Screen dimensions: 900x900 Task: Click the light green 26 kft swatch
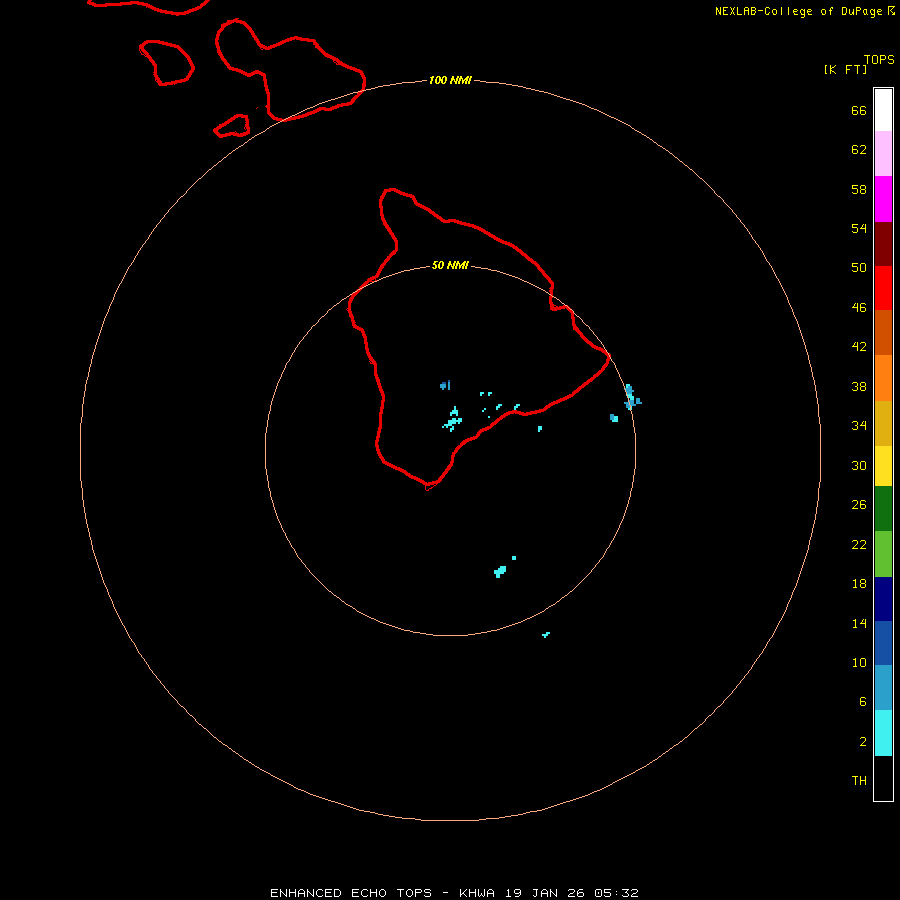(883, 554)
